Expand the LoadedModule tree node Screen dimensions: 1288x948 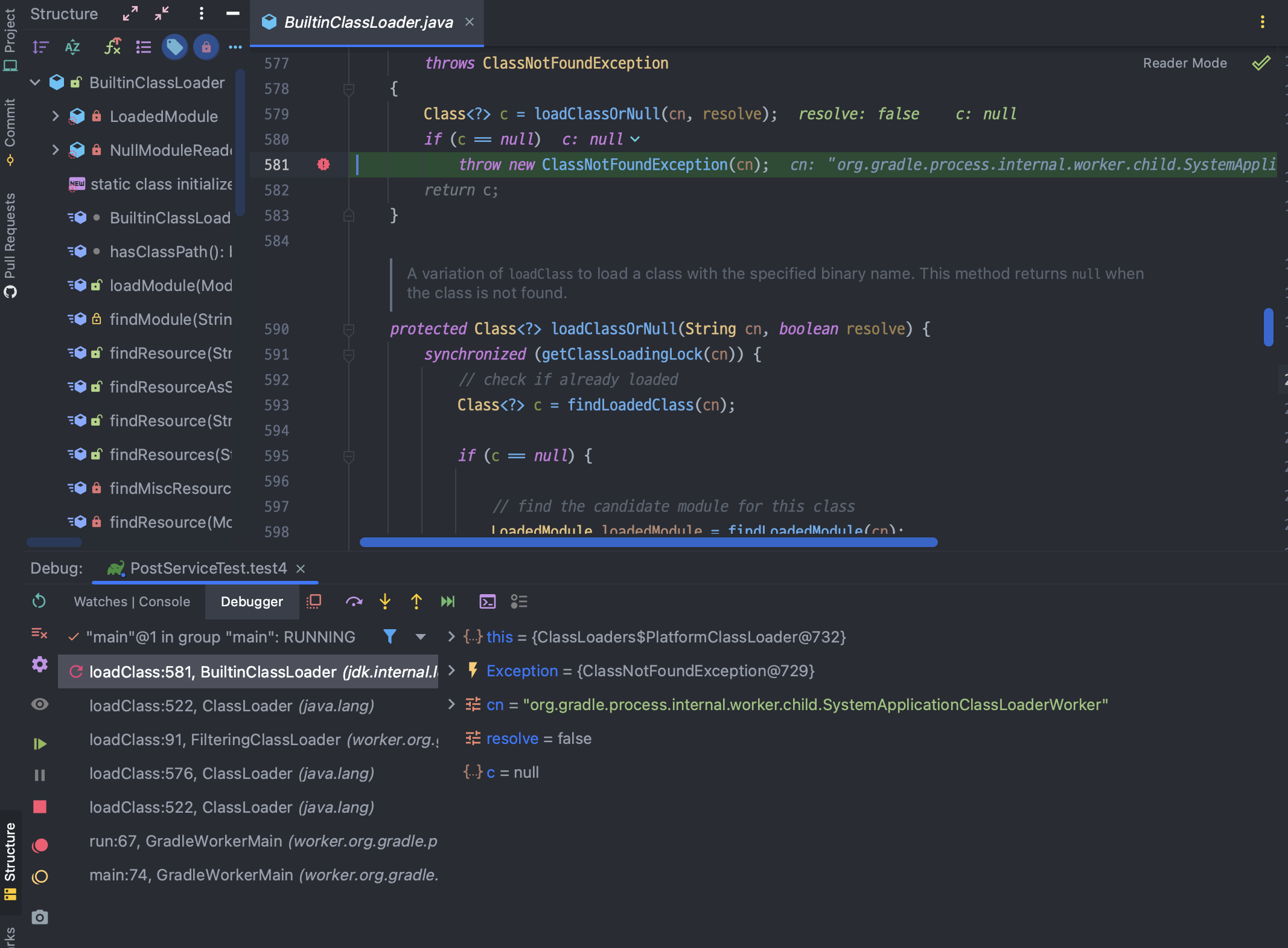tap(55, 116)
